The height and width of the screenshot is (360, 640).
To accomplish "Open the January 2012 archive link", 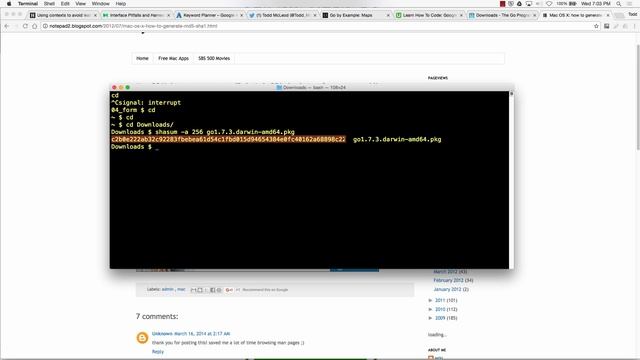I will pos(447,289).
